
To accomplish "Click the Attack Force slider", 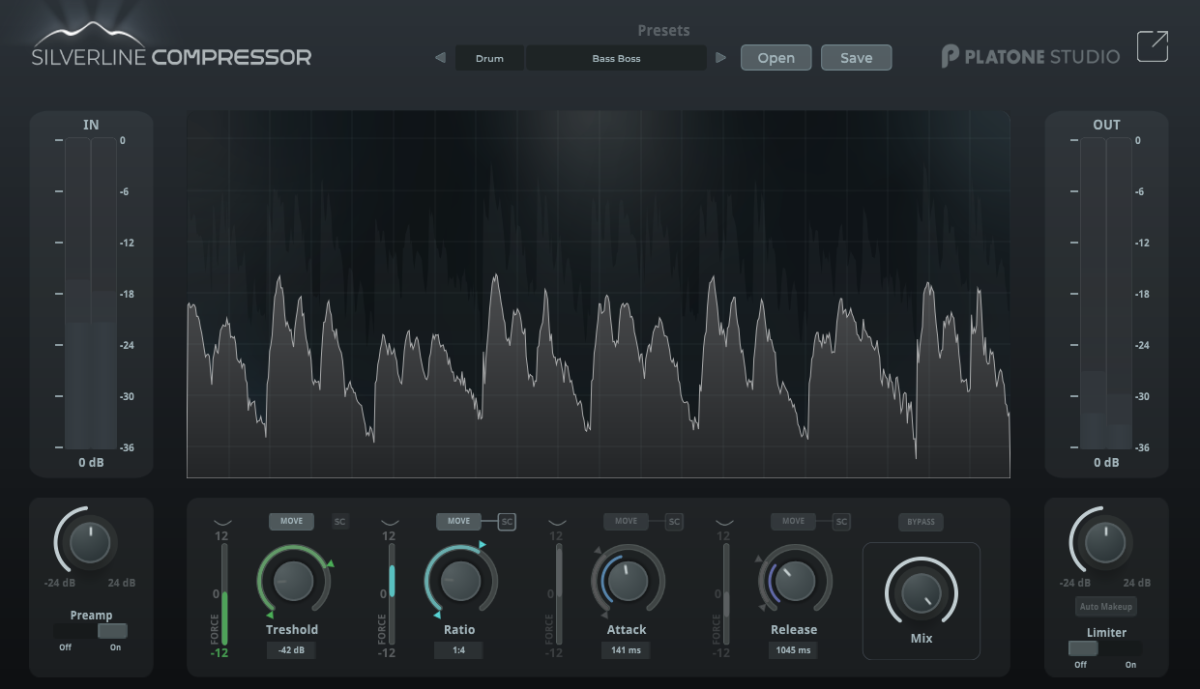I will pyautogui.click(x=559, y=594).
